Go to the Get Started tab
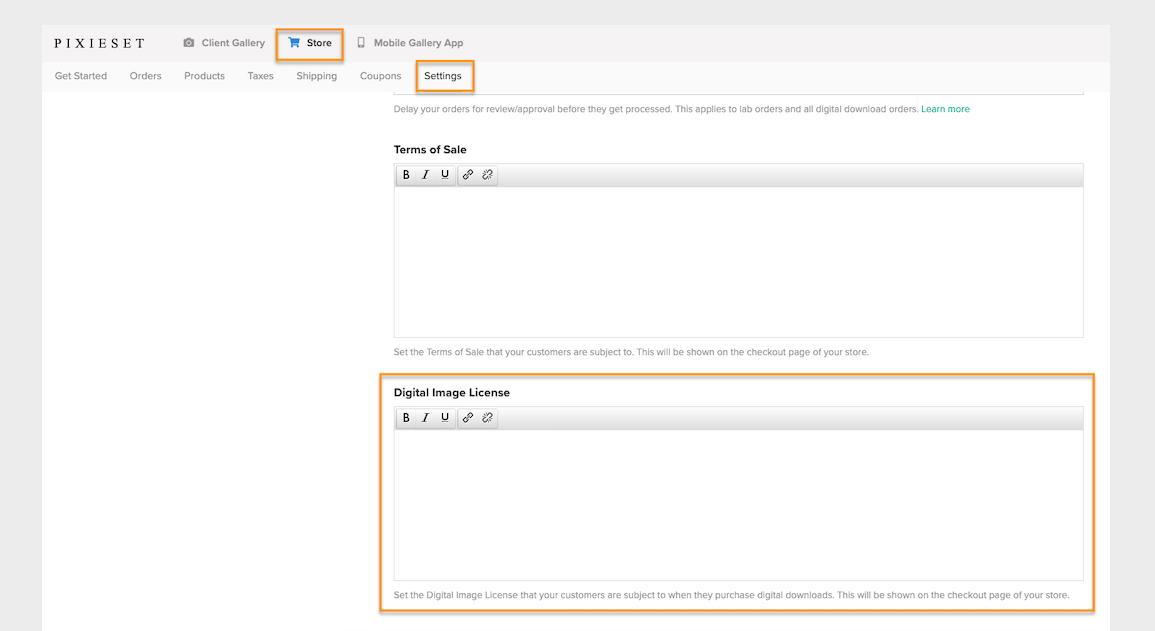The height and width of the screenshot is (631, 1155). coord(81,76)
